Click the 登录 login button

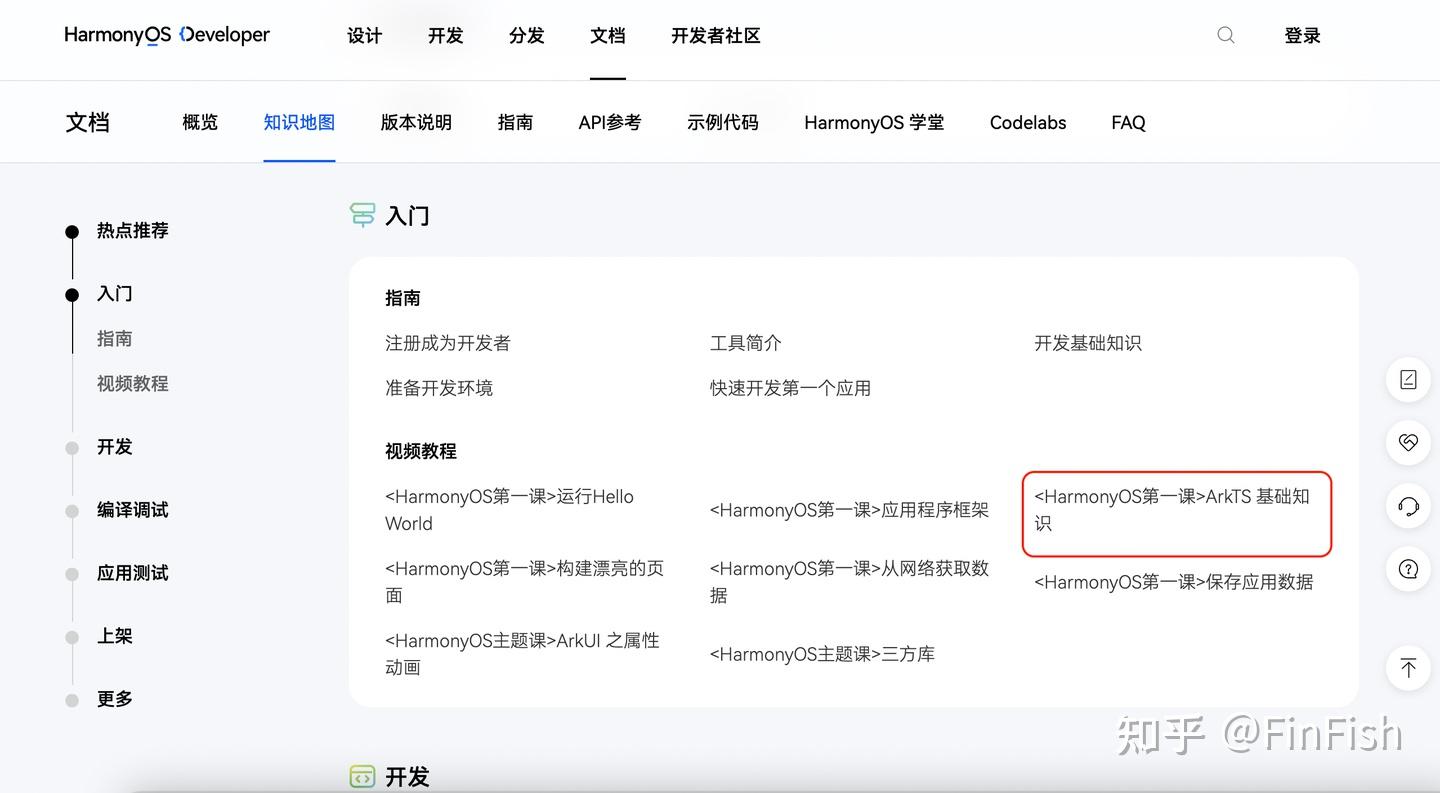1302,36
